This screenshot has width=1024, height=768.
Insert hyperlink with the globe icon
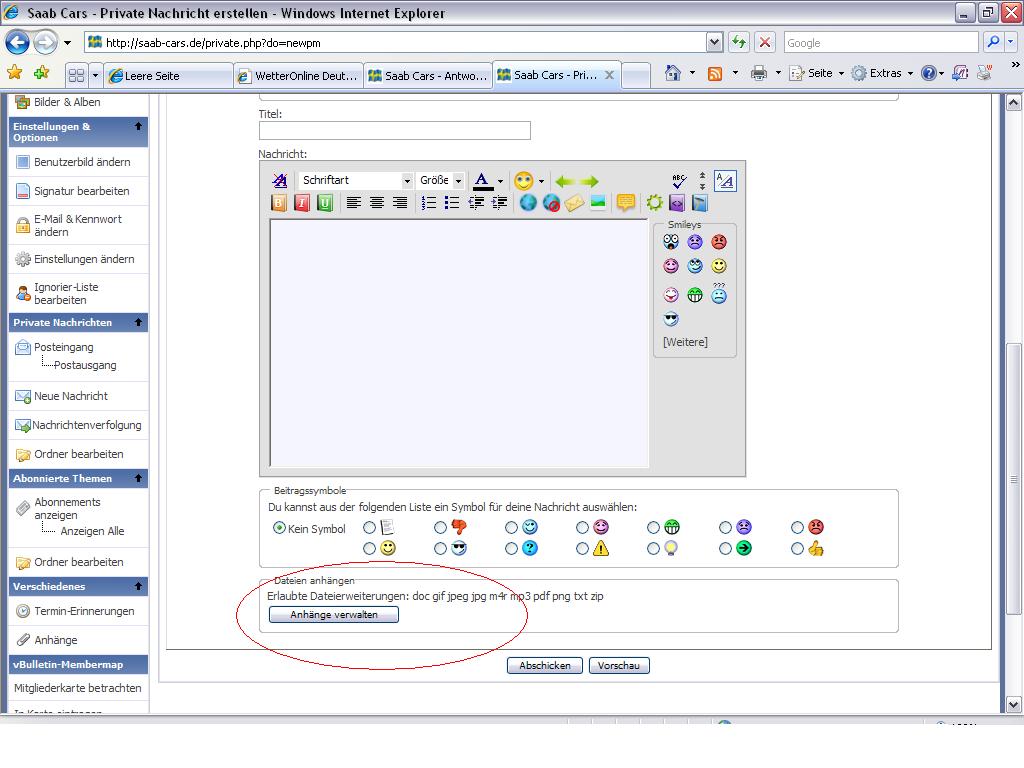coord(528,203)
